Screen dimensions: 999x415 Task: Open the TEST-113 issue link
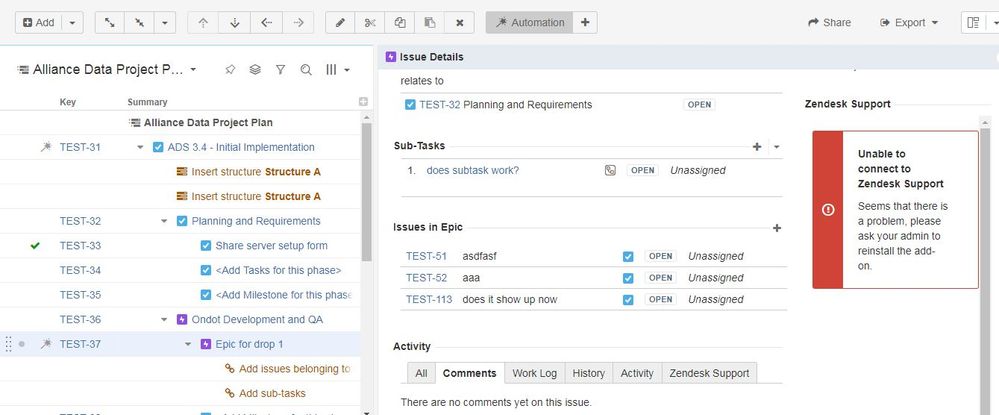429,300
